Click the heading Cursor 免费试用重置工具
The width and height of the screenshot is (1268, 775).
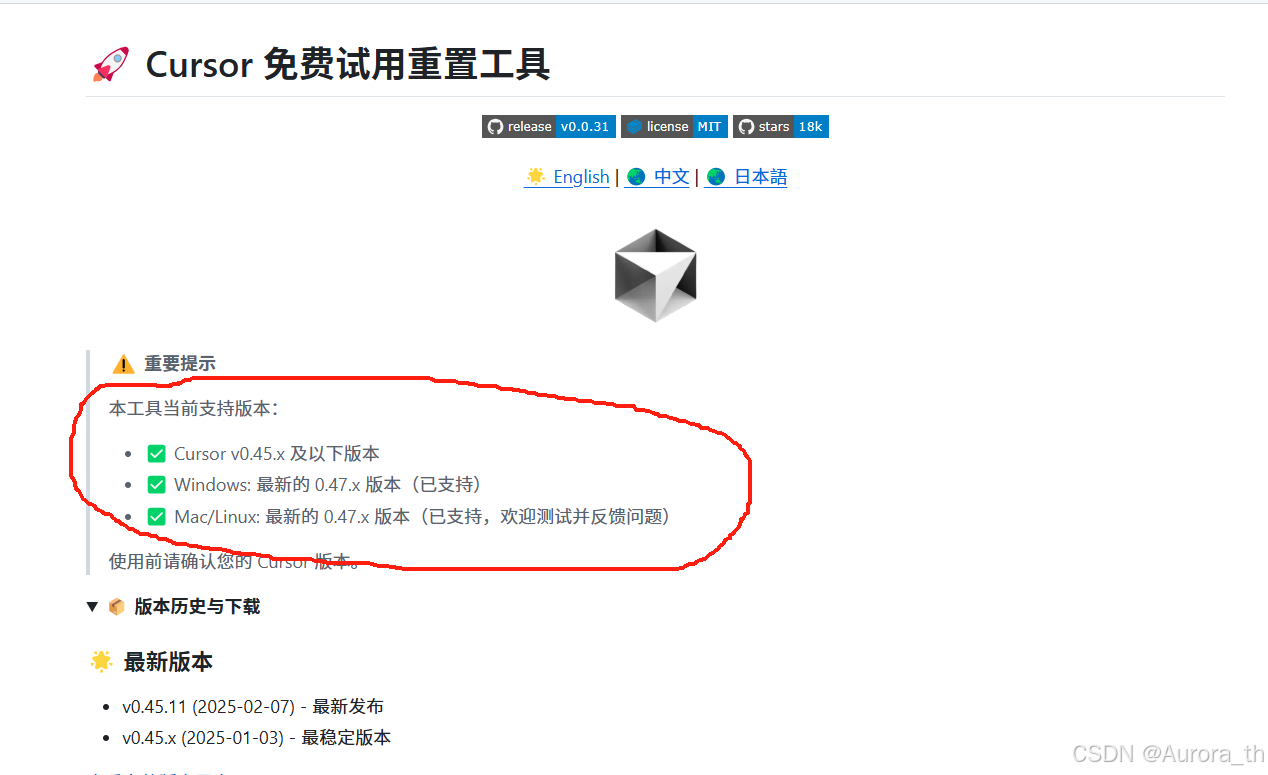click(x=348, y=65)
